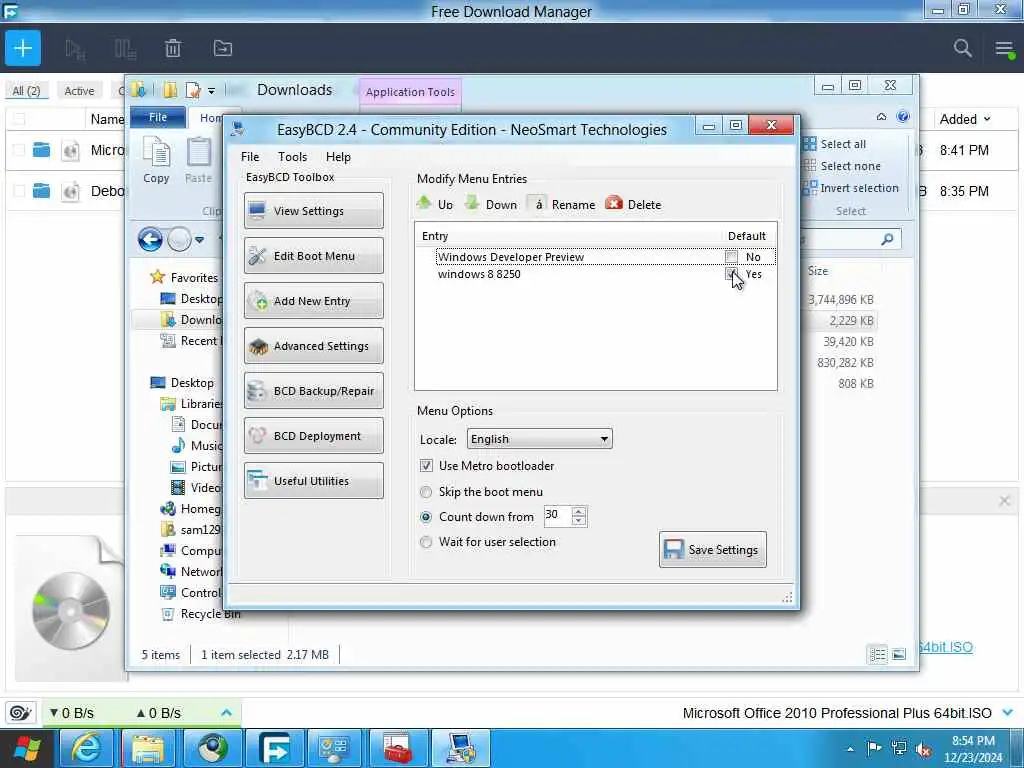Click Invert selection in Explorer ribbon
This screenshot has height=768, width=1024.
(x=851, y=188)
